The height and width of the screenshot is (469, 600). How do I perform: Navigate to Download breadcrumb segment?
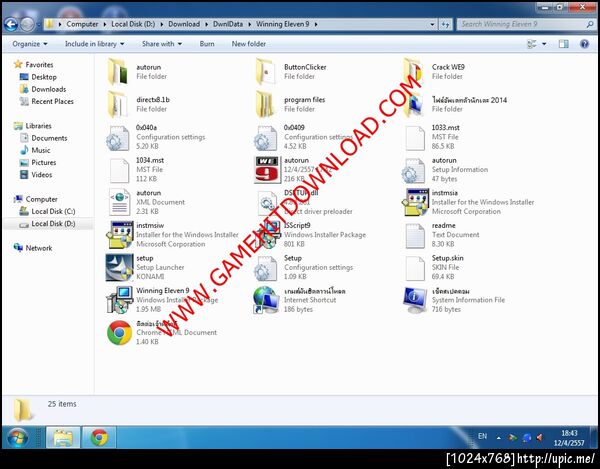click(184, 24)
